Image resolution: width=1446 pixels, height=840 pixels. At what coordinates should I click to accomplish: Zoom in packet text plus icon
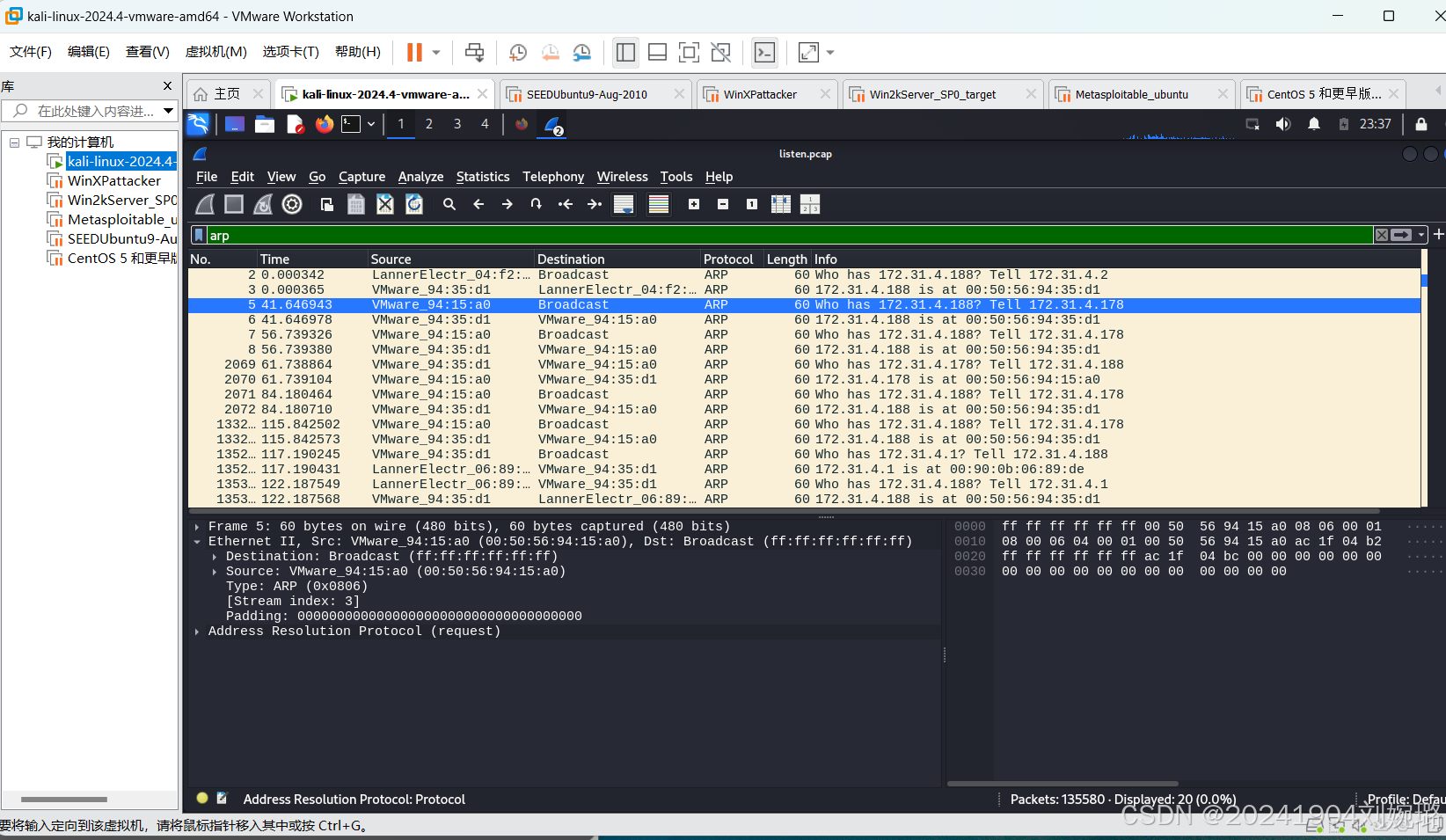coord(694,204)
